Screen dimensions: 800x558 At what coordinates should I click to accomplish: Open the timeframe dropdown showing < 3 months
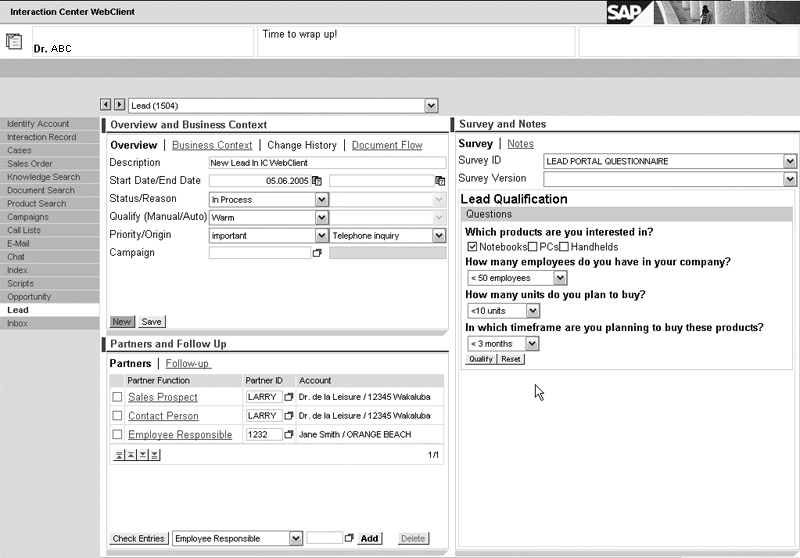[532, 344]
